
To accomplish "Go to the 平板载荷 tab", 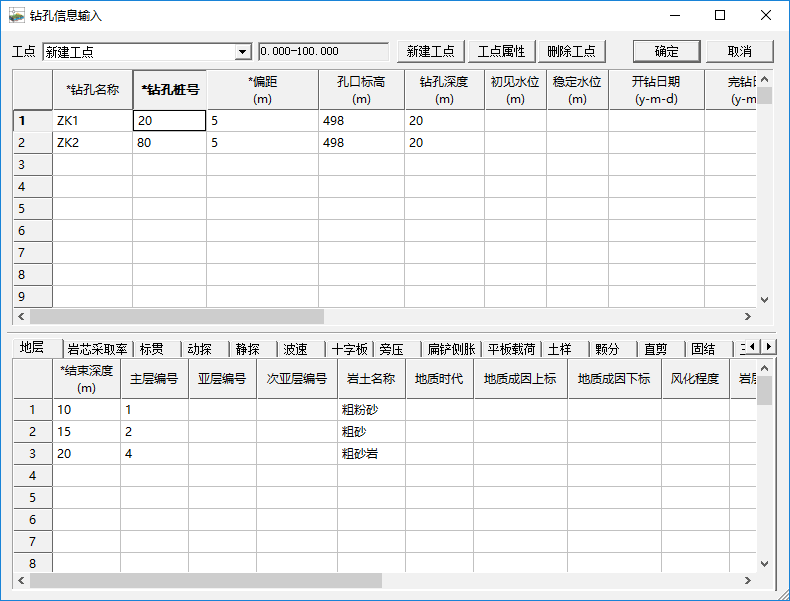I will [x=510, y=349].
